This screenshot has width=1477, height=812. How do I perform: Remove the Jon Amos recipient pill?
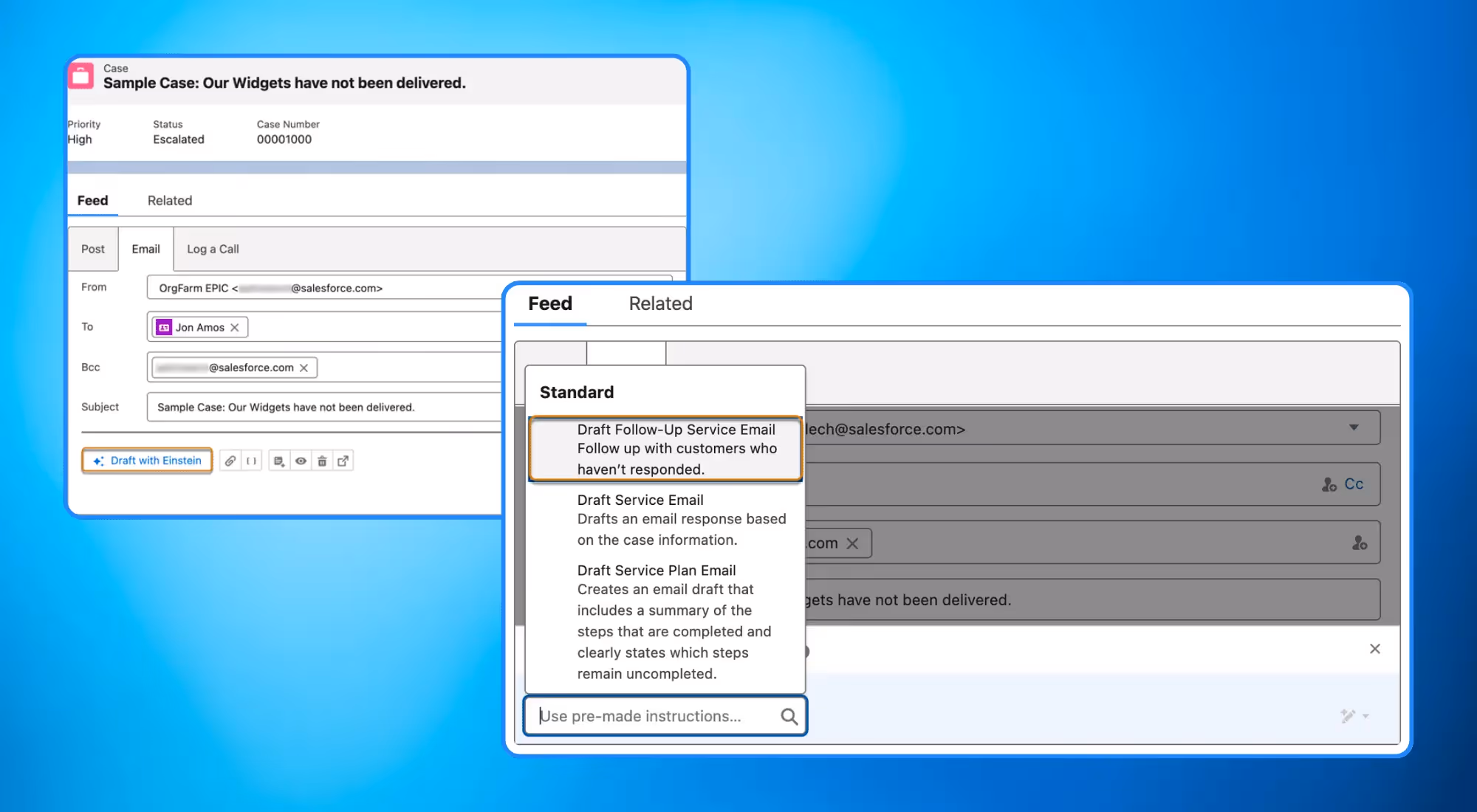[235, 327]
